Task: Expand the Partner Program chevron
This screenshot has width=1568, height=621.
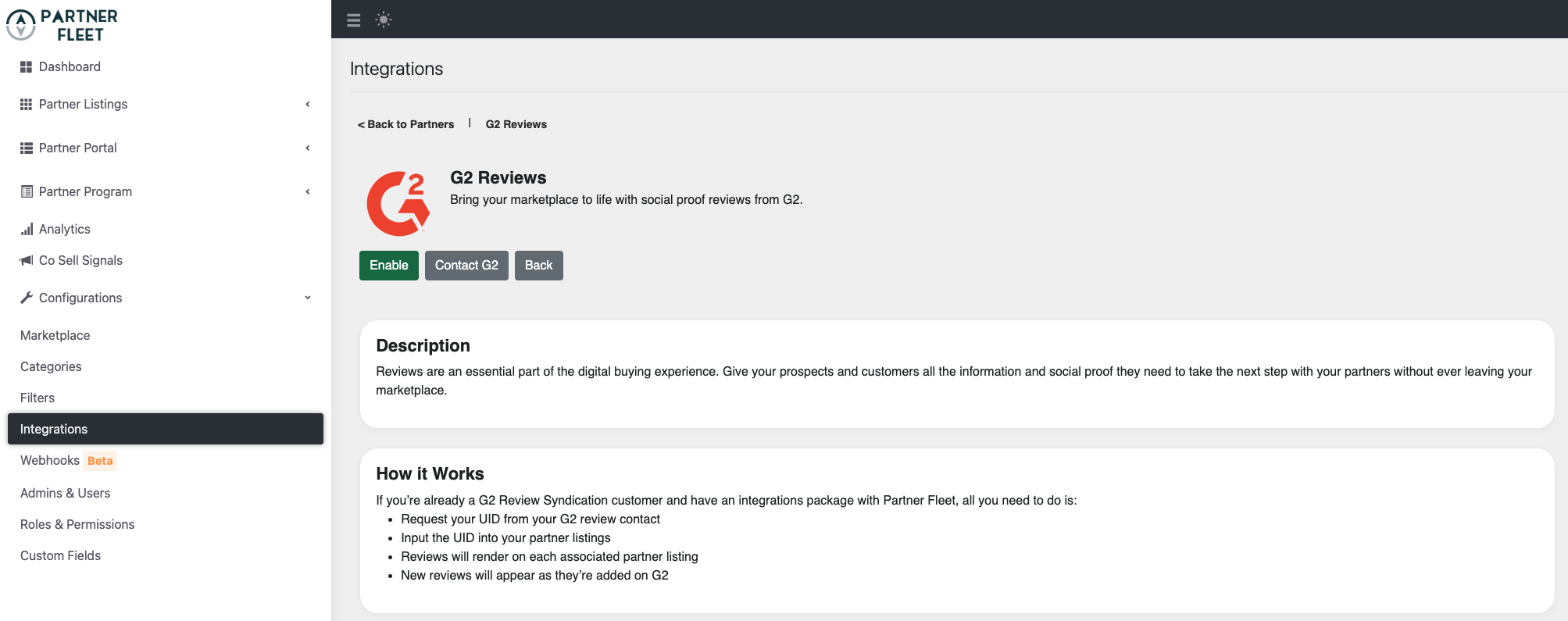Action: pos(308,191)
